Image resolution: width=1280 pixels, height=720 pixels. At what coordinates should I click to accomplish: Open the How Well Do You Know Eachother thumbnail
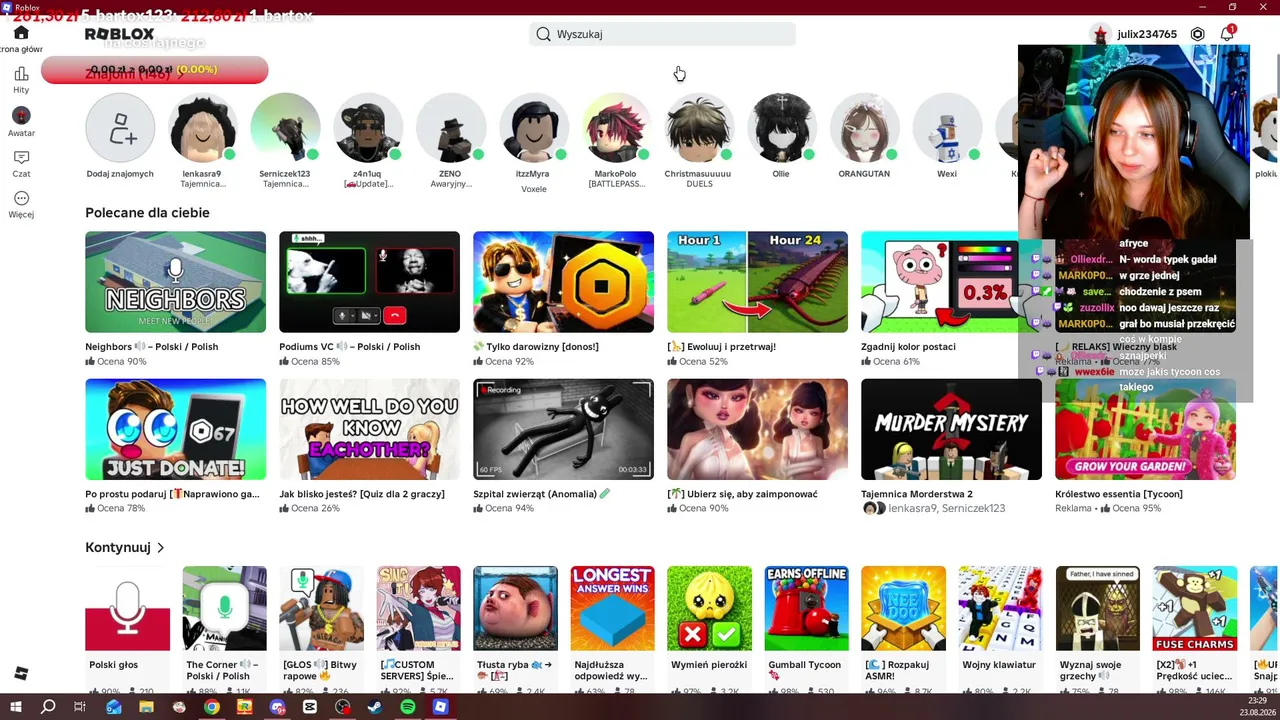[x=369, y=429]
